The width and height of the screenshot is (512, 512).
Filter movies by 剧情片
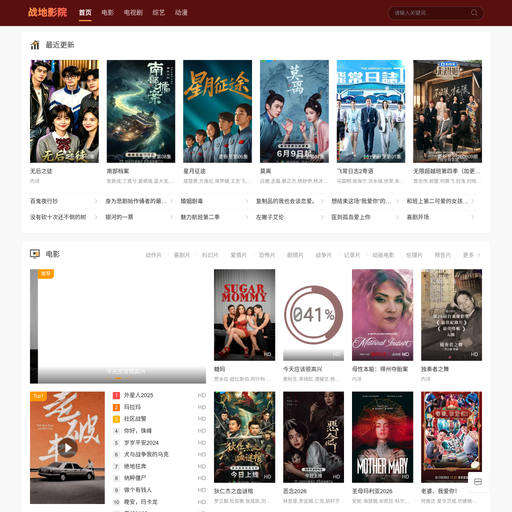295,255
